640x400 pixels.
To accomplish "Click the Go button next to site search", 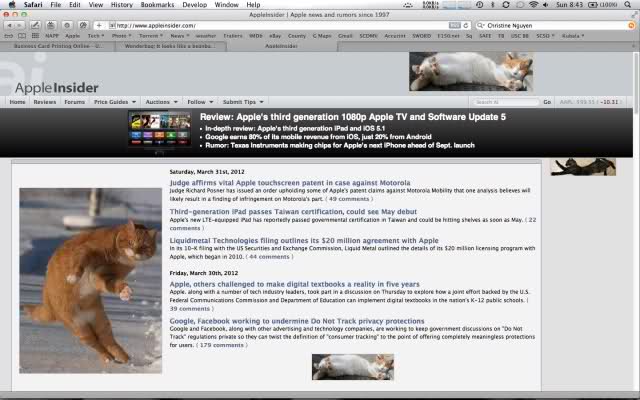I will point(547,102).
